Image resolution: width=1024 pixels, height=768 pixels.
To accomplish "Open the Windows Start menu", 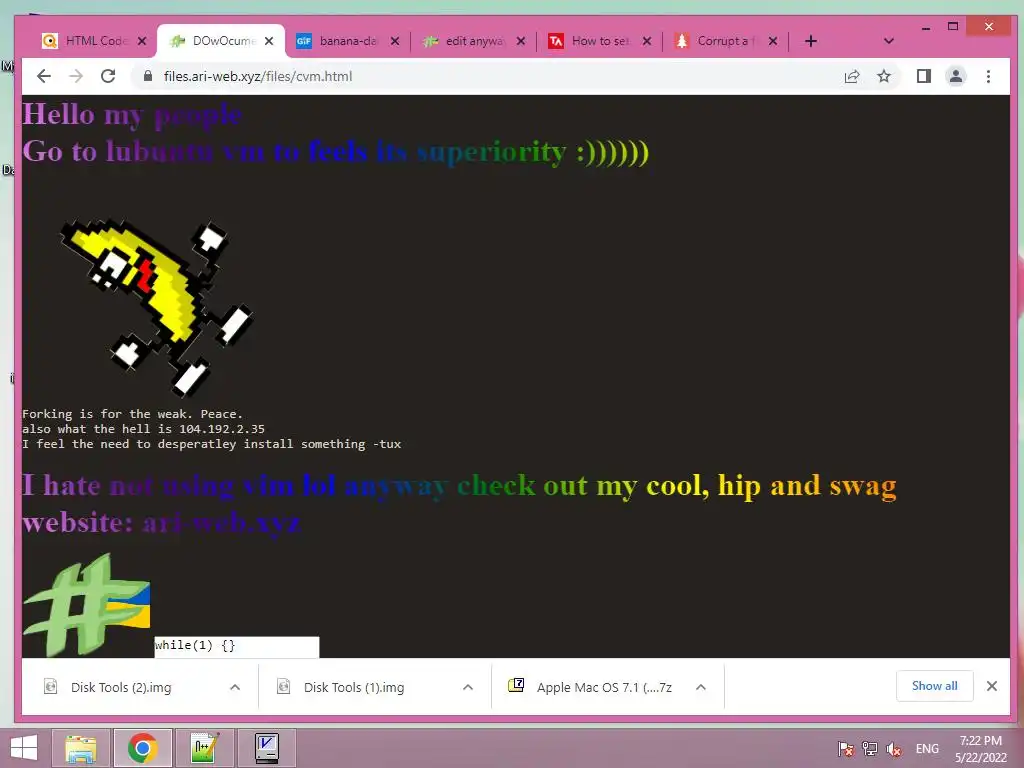I will [24, 748].
